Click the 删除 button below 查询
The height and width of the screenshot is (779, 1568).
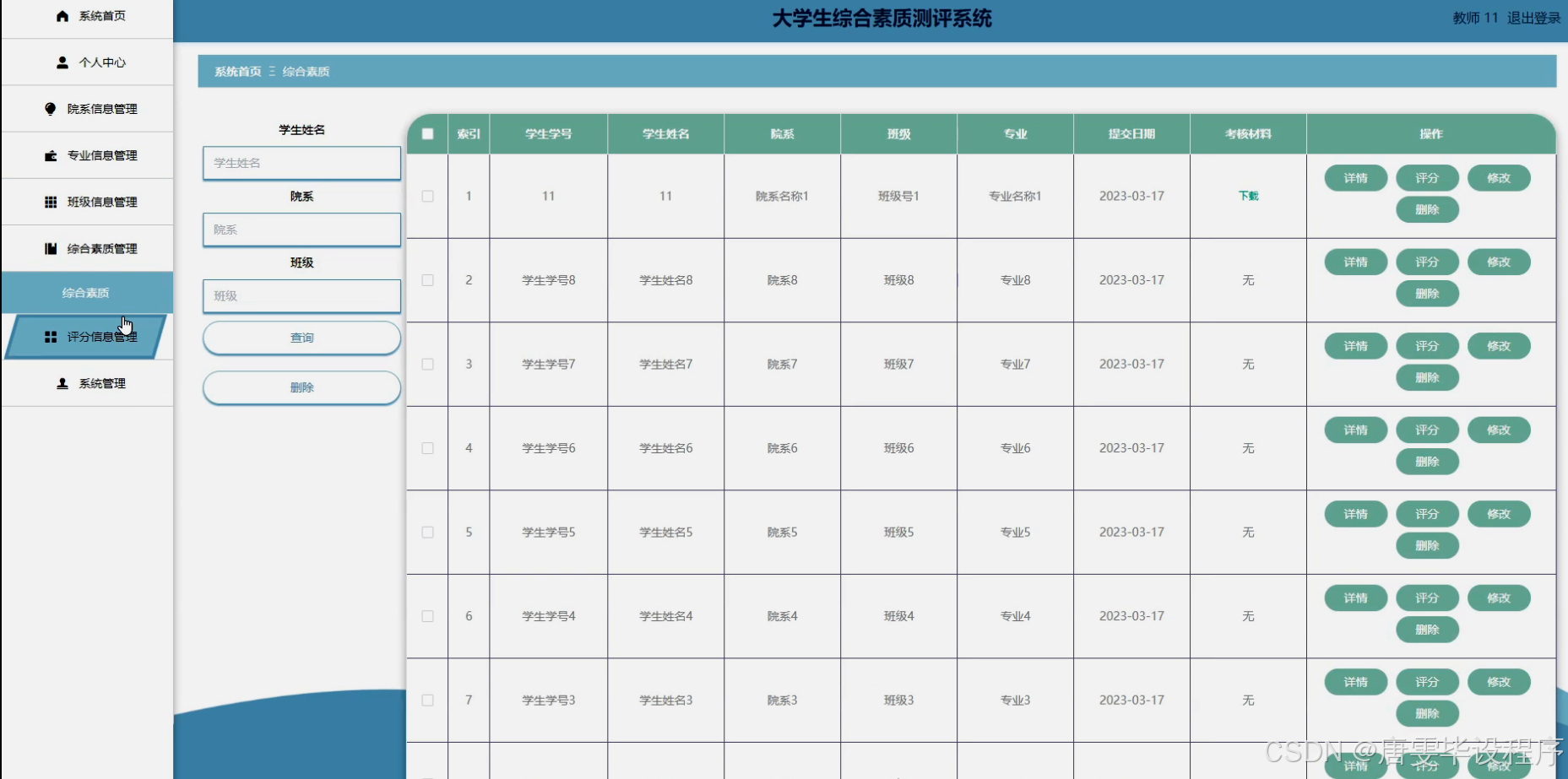pos(301,387)
